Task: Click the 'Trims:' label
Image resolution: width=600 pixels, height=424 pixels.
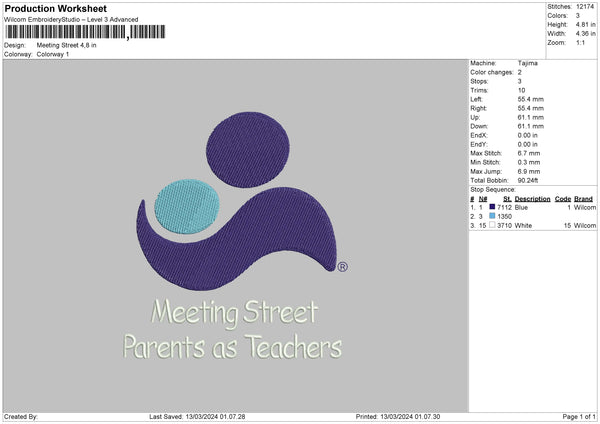Action: click(479, 90)
